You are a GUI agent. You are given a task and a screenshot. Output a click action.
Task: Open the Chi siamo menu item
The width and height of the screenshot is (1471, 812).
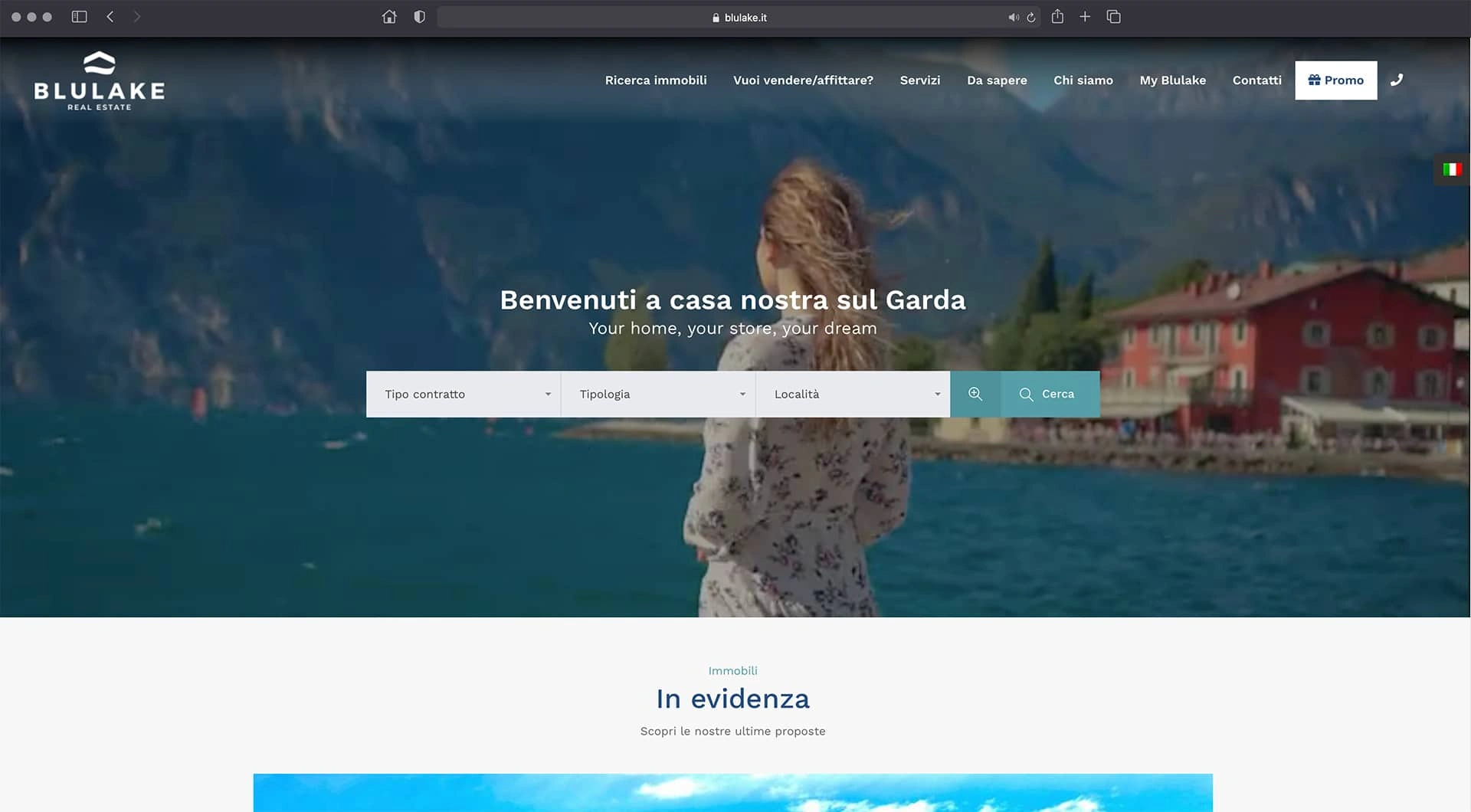pyautogui.click(x=1083, y=80)
